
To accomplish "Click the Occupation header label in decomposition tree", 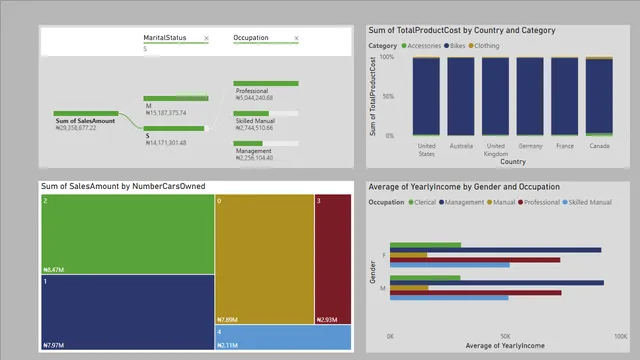I will click(x=251, y=38).
